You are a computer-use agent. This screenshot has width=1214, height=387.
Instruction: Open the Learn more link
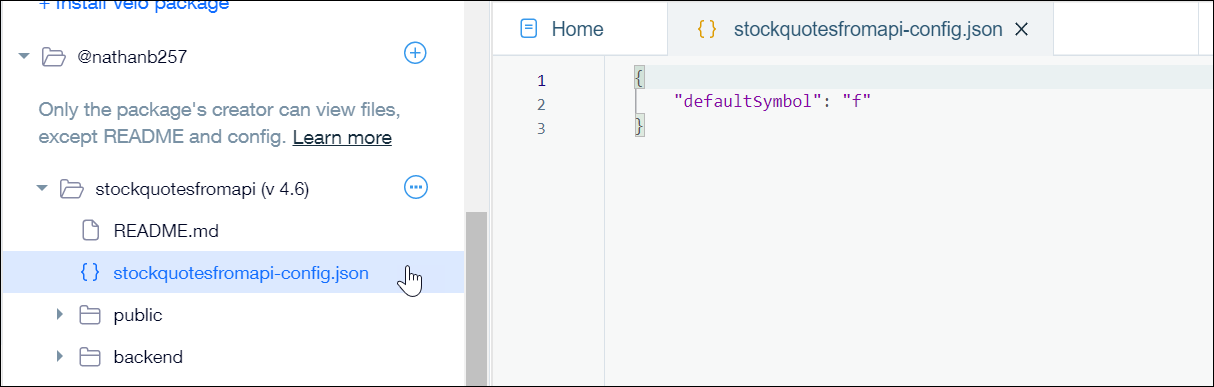pyautogui.click(x=342, y=137)
